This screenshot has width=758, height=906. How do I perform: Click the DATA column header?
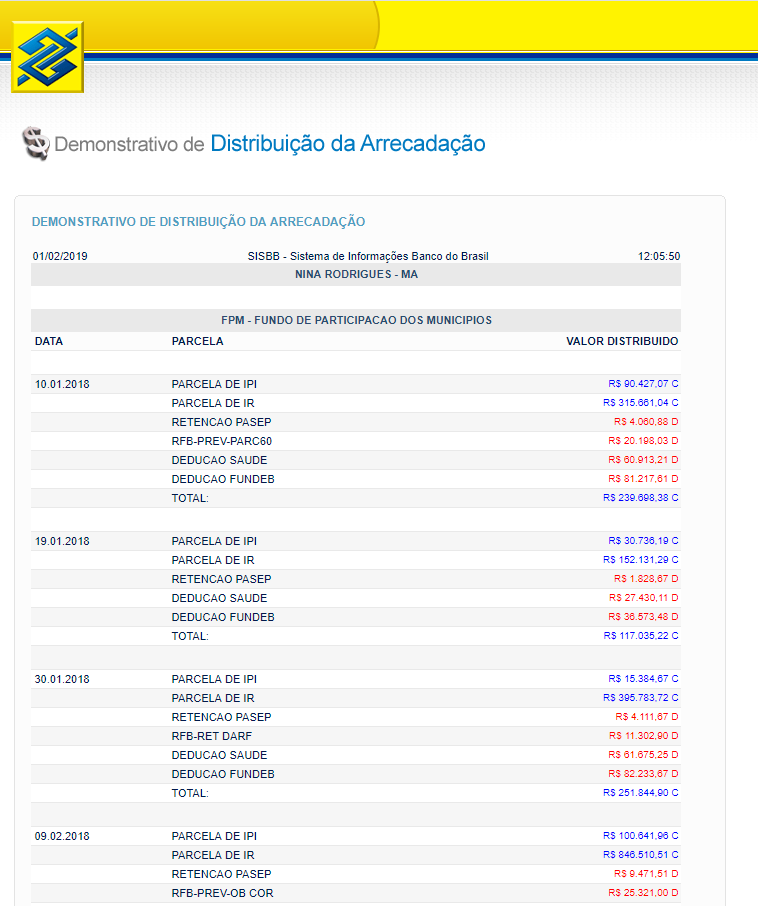pyautogui.click(x=49, y=341)
